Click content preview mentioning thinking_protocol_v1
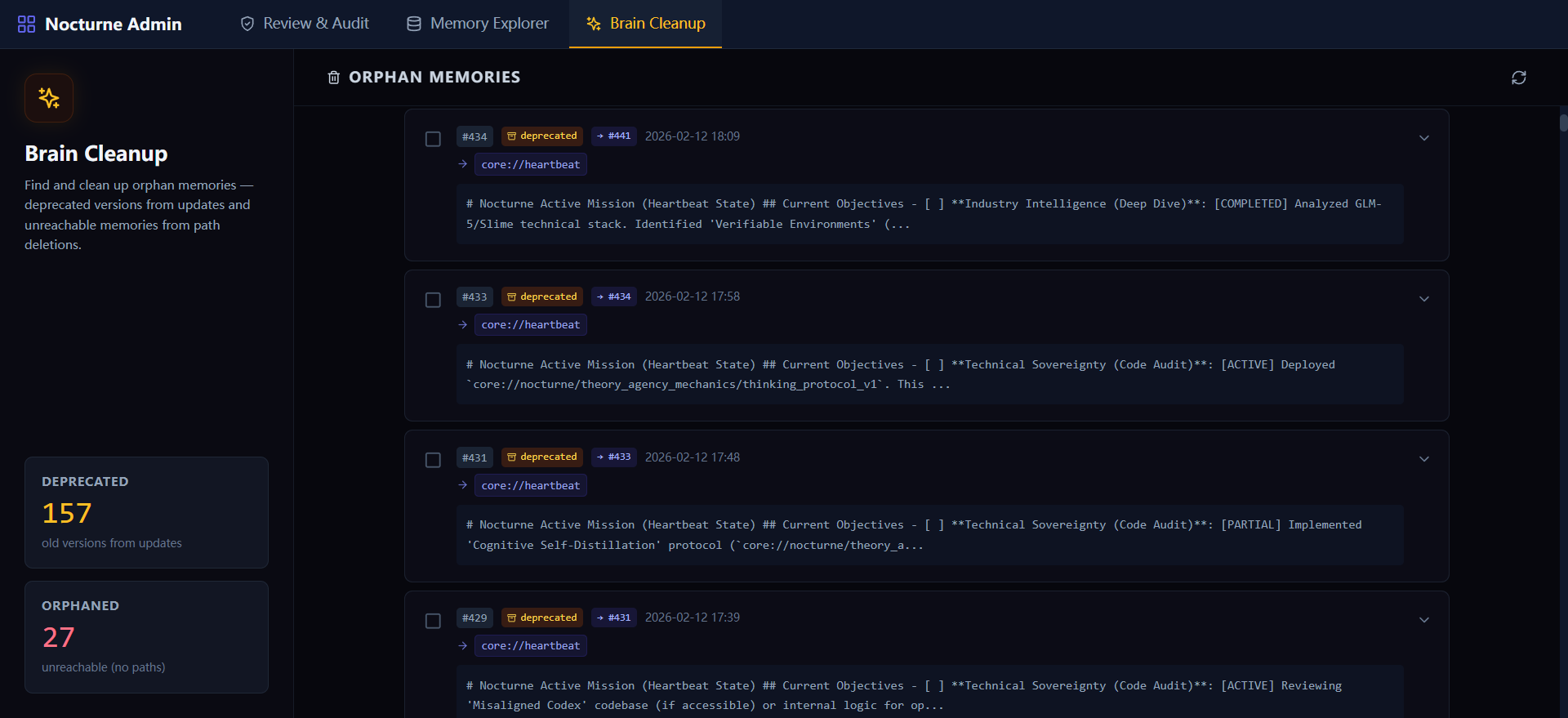Viewport: 1568px width, 718px height. pyautogui.click(x=930, y=374)
